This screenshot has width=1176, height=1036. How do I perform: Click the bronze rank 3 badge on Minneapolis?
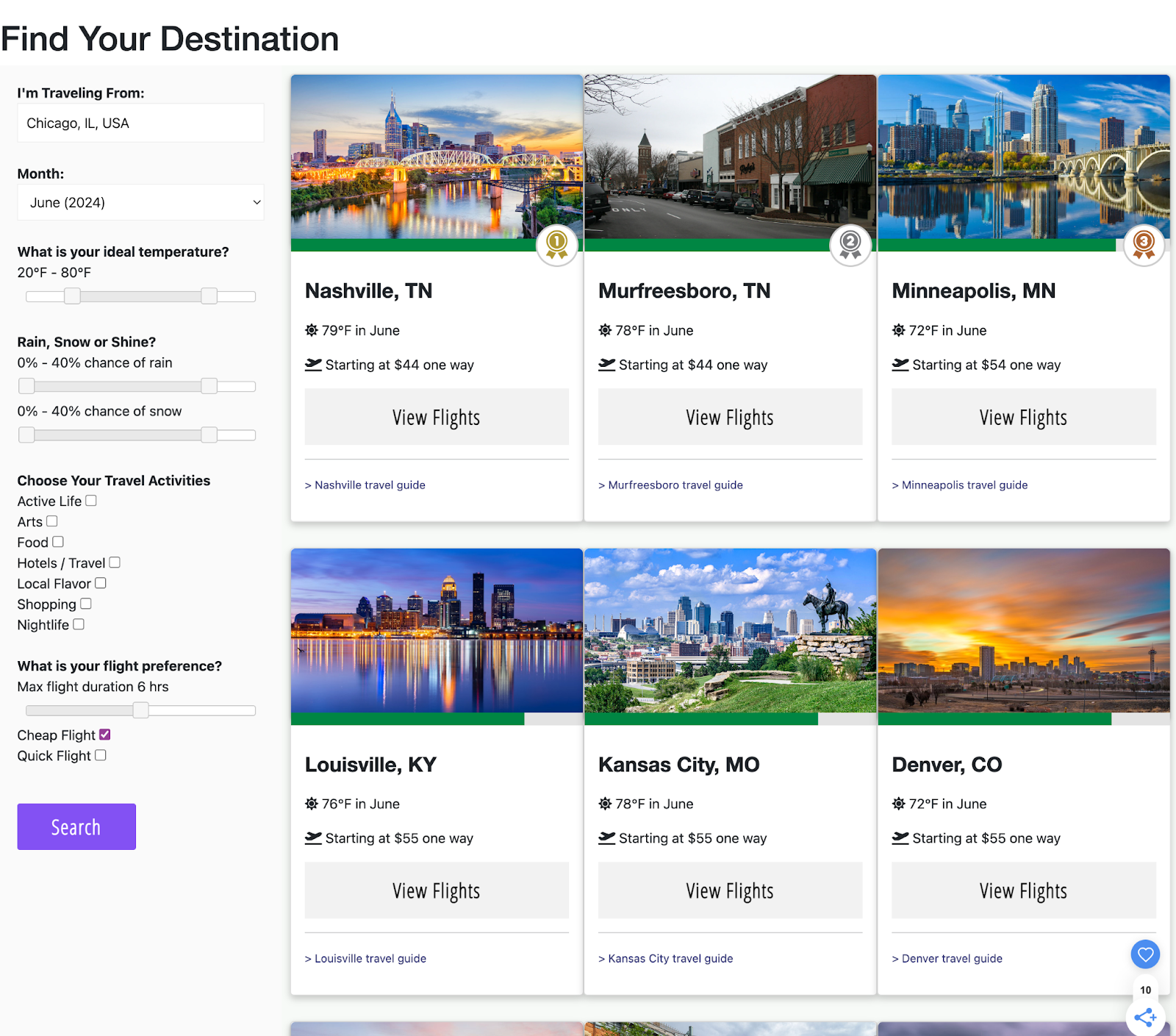[1144, 245]
